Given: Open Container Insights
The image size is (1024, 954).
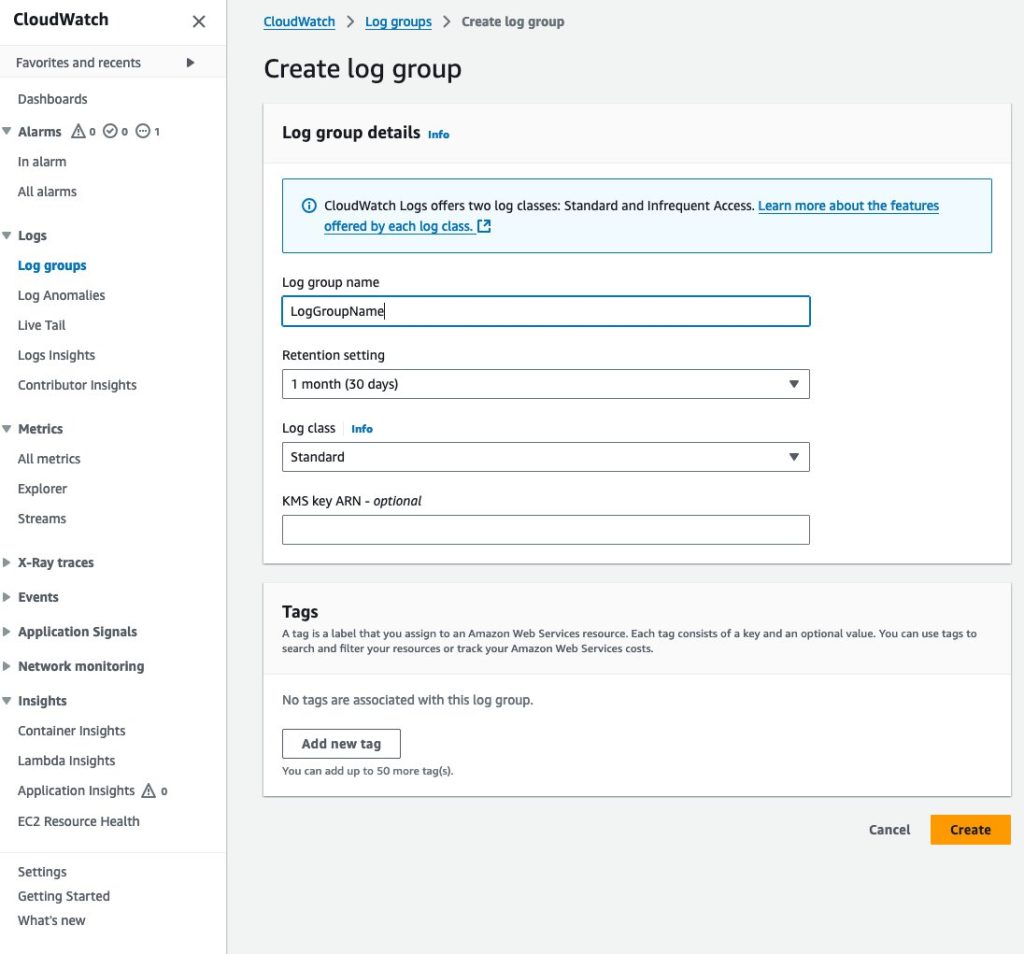Looking at the screenshot, I should [x=72, y=731].
